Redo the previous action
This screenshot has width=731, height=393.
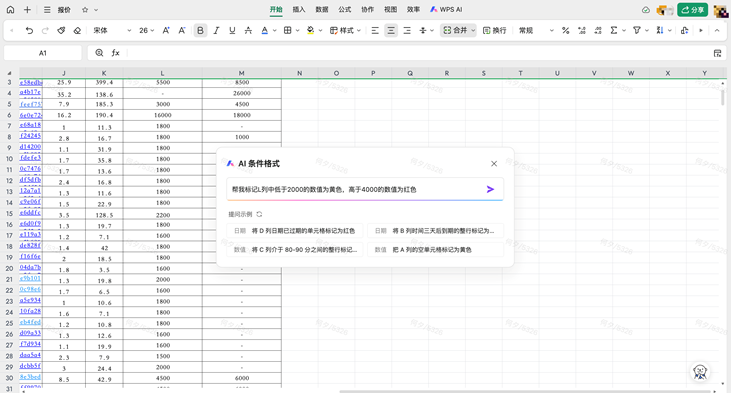(45, 30)
